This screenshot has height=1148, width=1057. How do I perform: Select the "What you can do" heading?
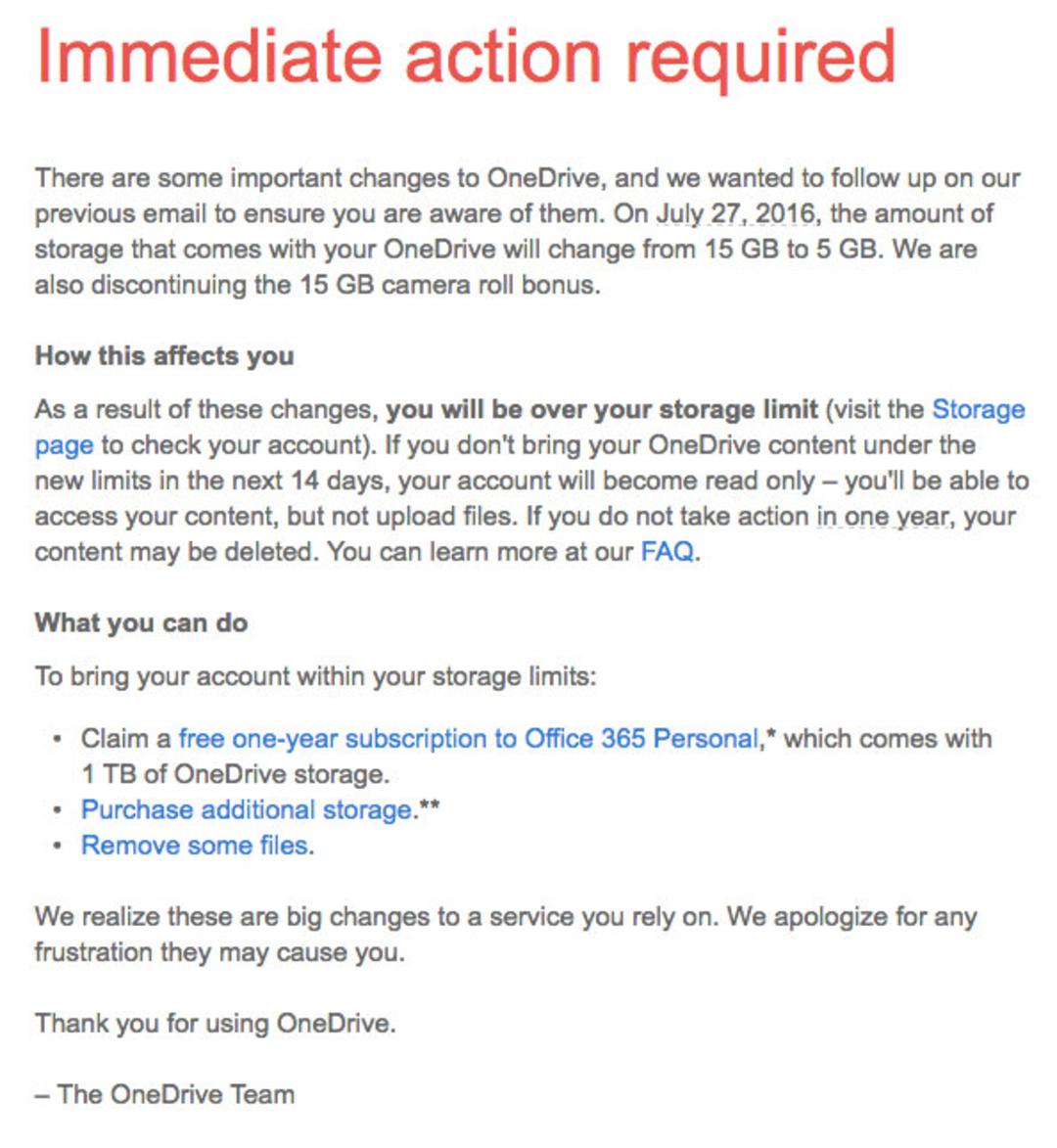tap(141, 623)
